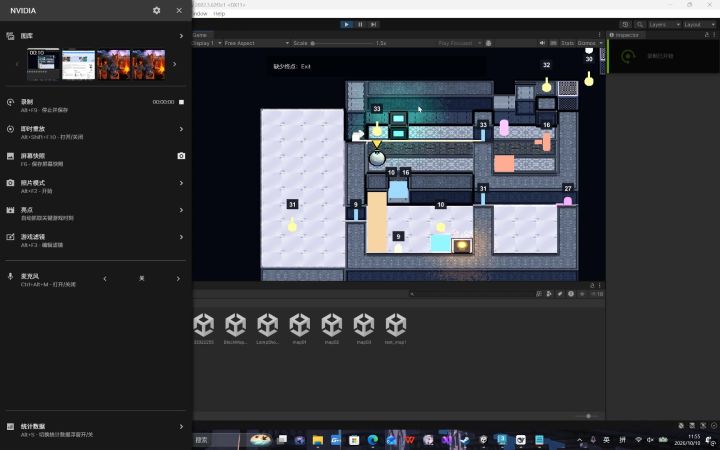The height and width of the screenshot is (450, 720).
Task: Open File Explorer from the taskbar
Action: 317,440
